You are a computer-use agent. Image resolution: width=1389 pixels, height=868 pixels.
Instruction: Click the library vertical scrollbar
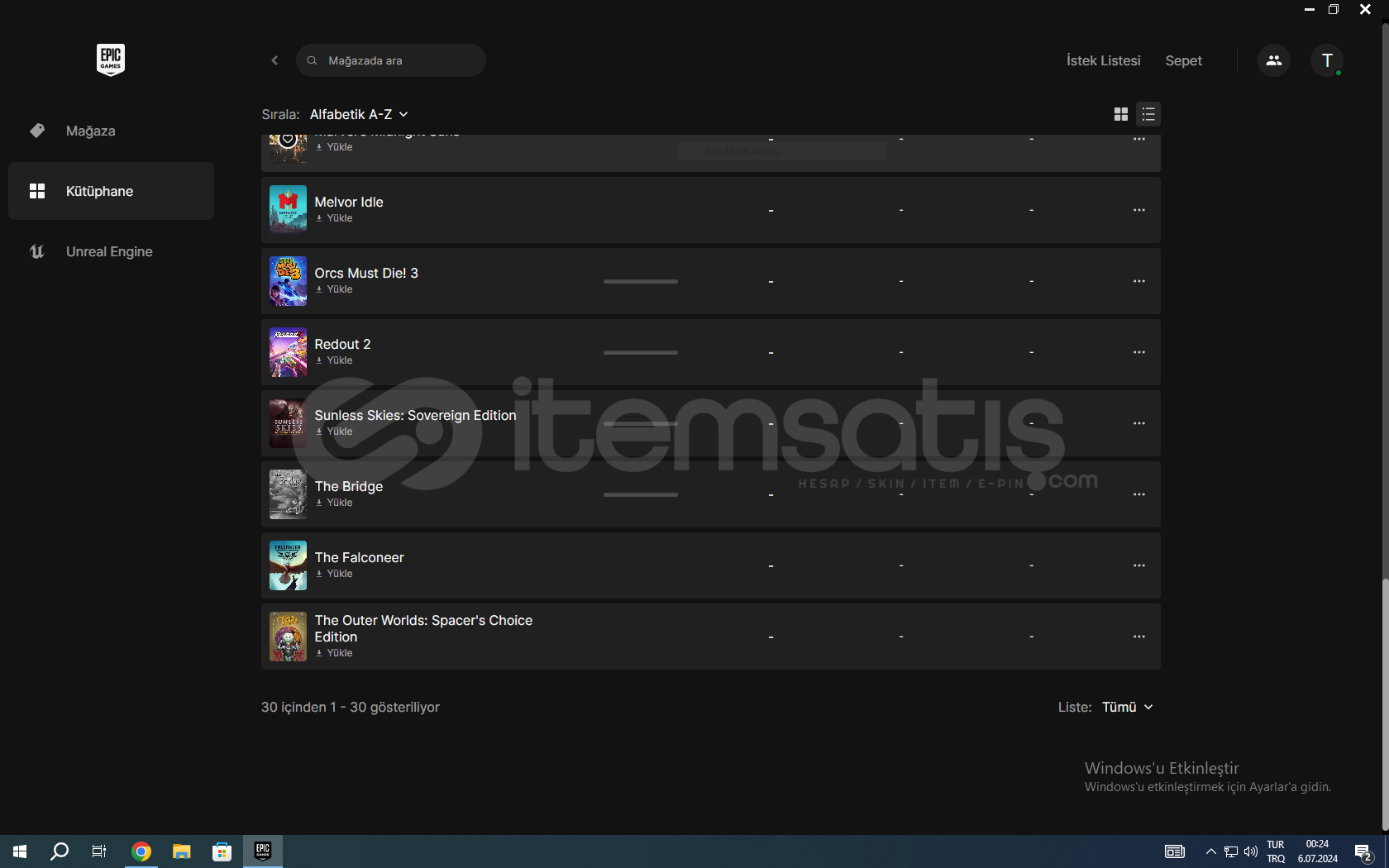(x=1385, y=704)
